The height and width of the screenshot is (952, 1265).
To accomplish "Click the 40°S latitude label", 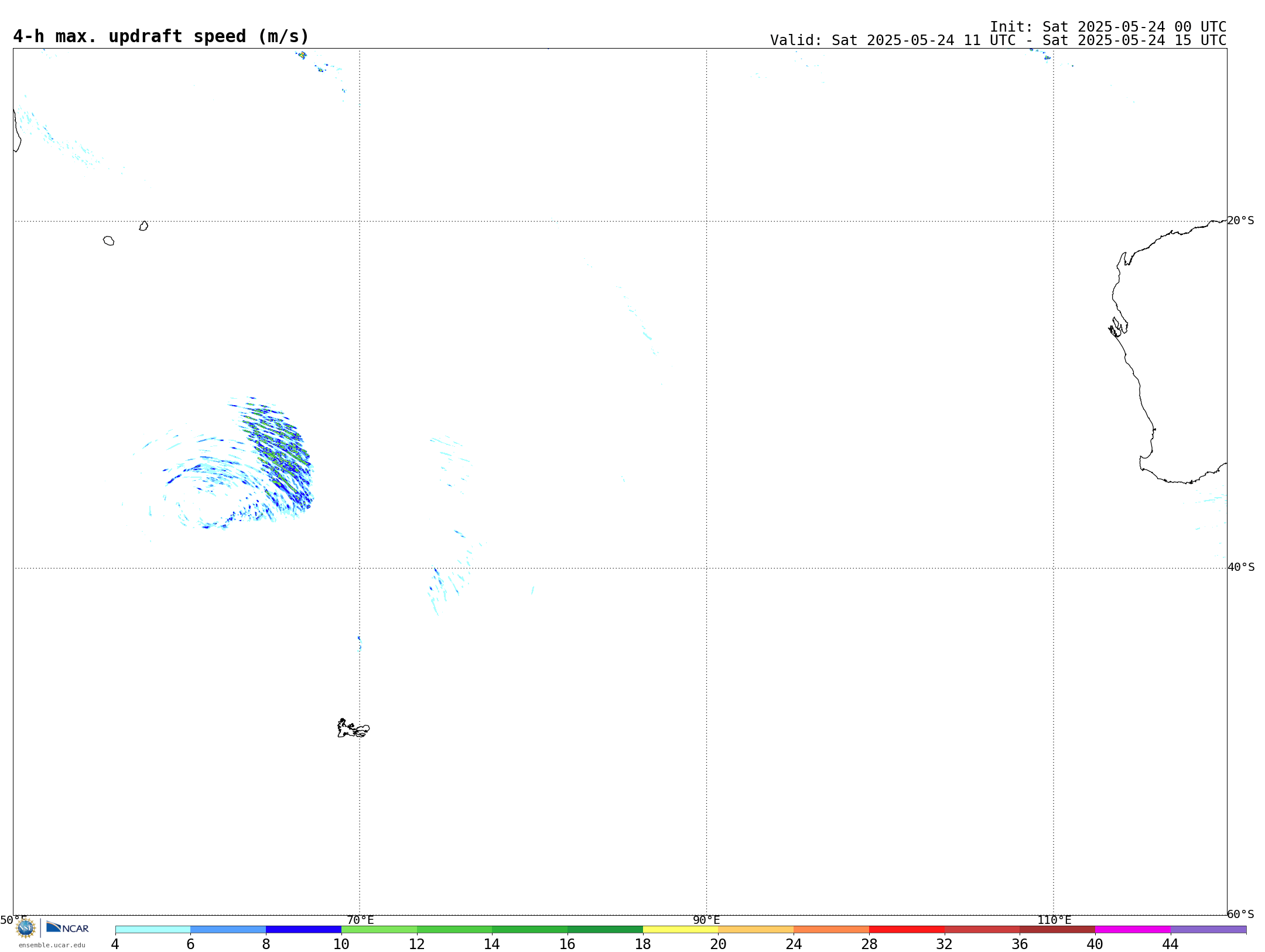I will point(1241,567).
